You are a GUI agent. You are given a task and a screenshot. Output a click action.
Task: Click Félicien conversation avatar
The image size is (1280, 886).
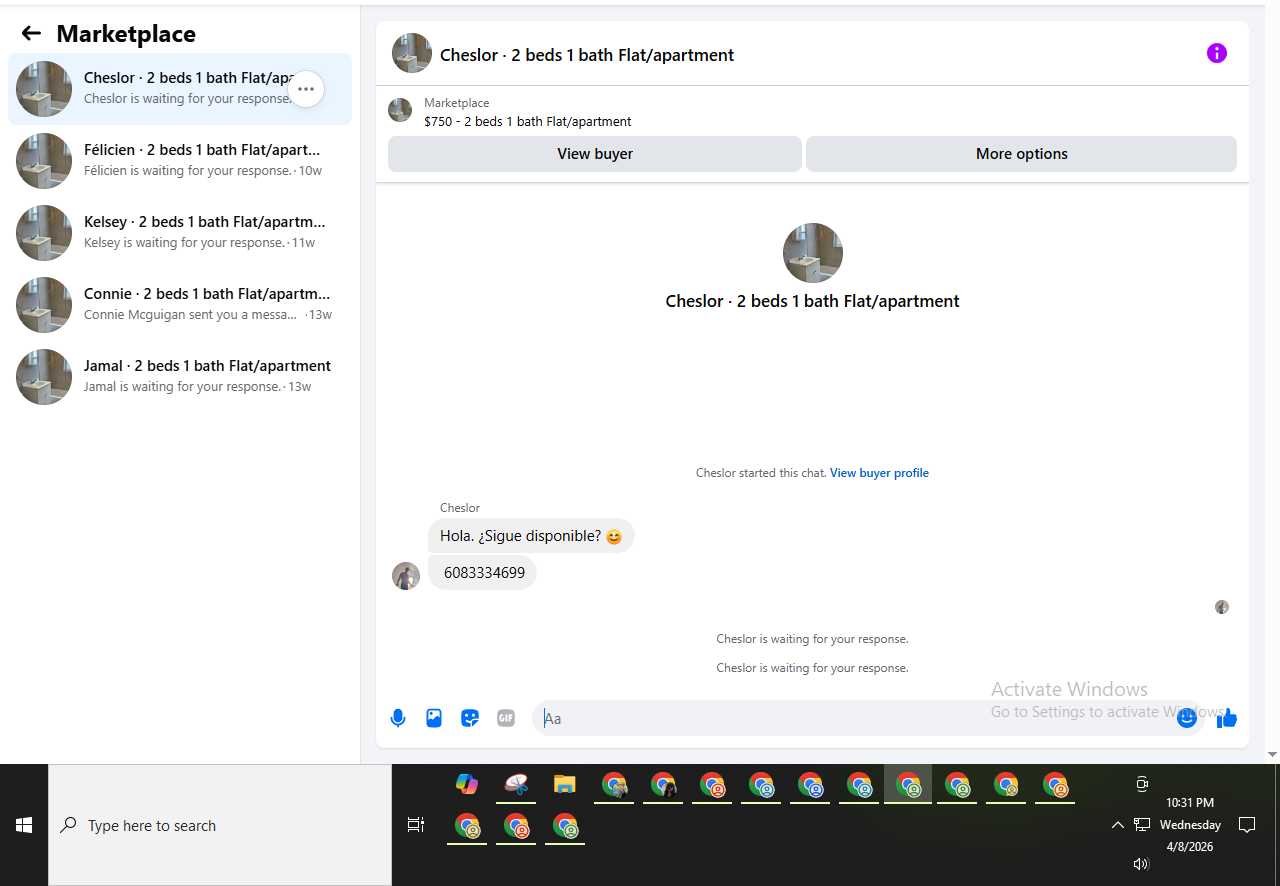pos(44,161)
